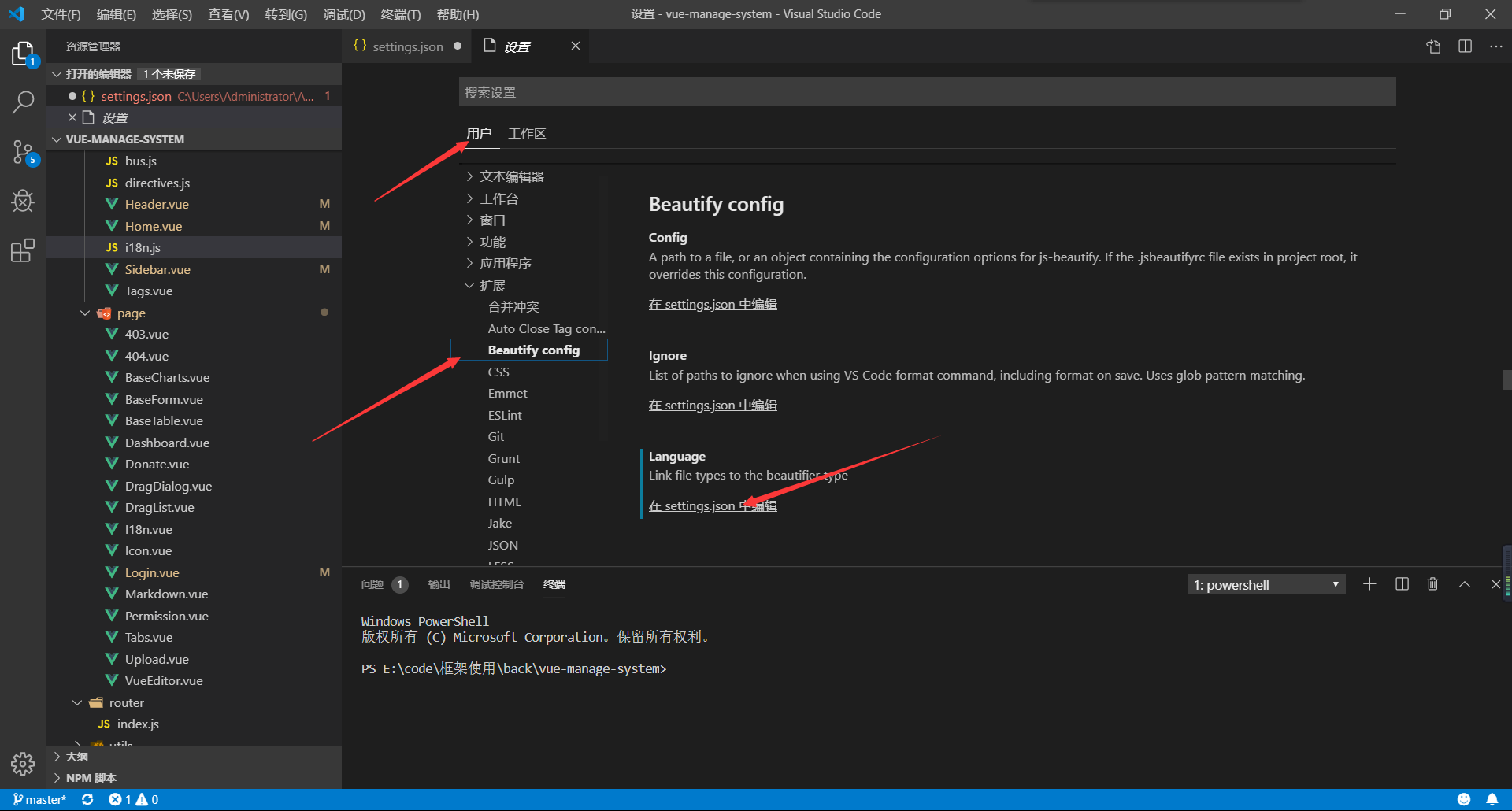Click the notifications bell in status bar

[x=1491, y=799]
